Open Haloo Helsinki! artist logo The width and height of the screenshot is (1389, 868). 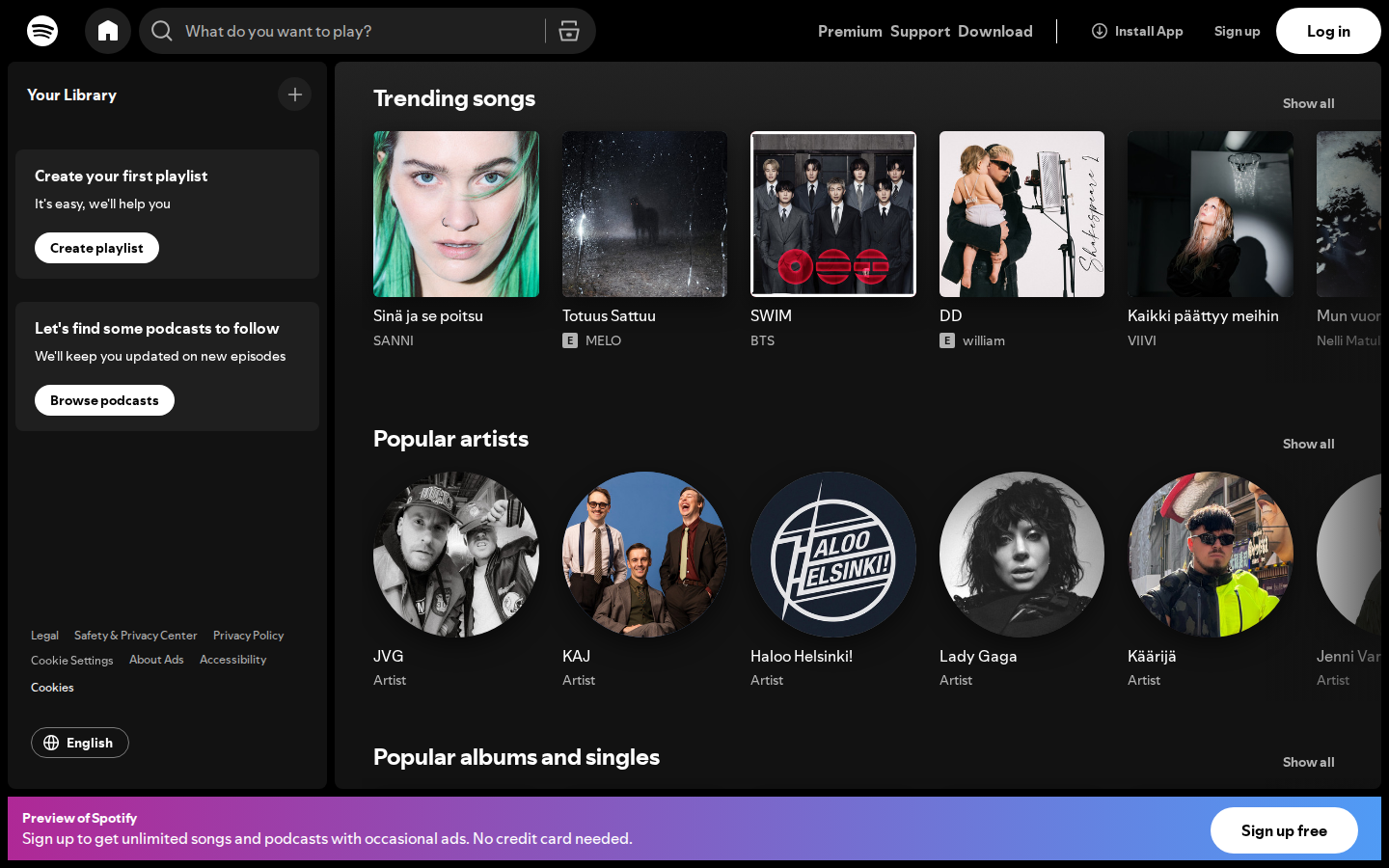point(833,555)
